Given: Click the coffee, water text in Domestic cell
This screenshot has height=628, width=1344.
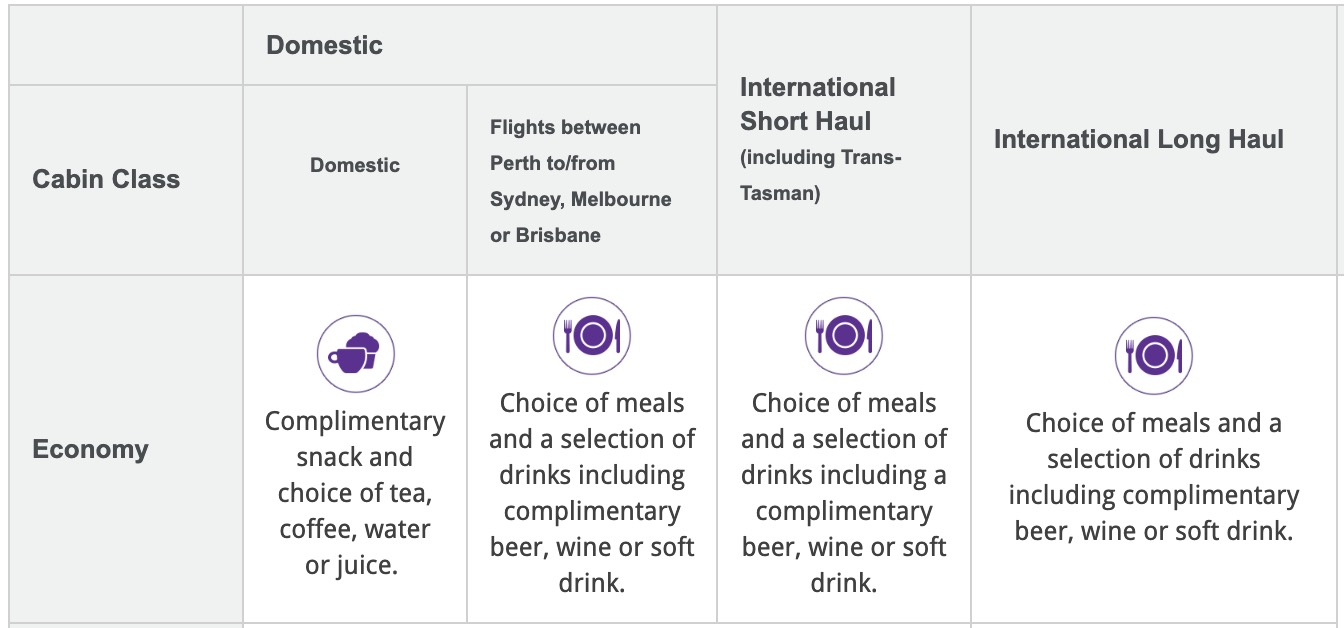Looking at the screenshot, I should [x=355, y=529].
